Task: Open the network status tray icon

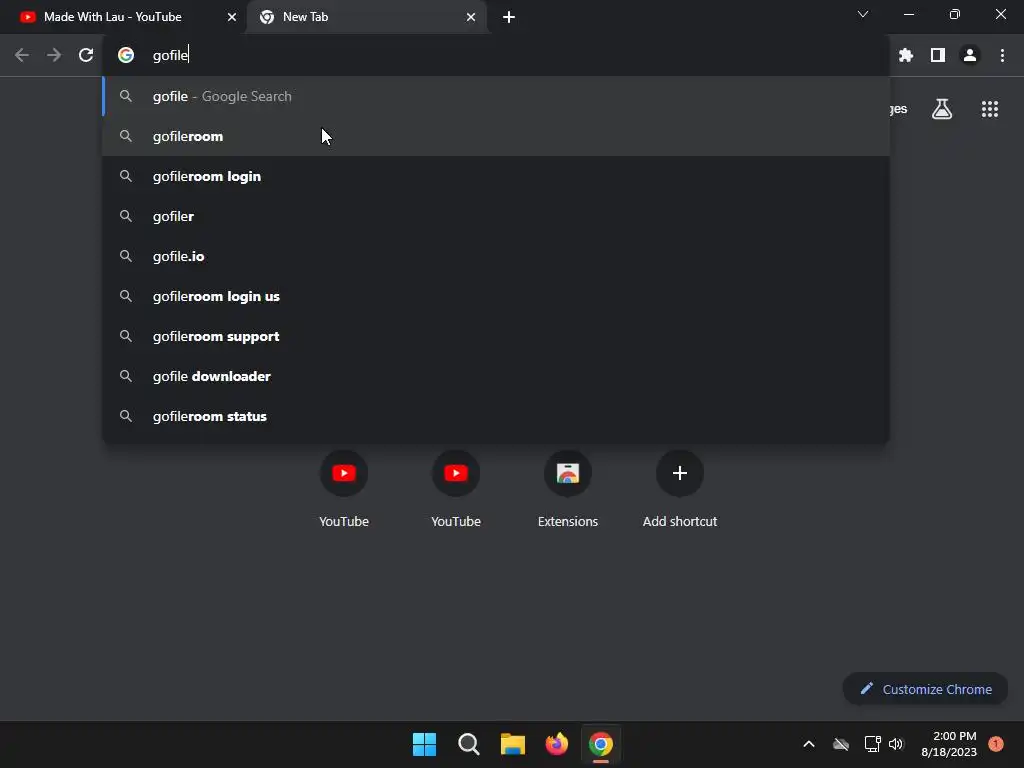Action: point(872,744)
